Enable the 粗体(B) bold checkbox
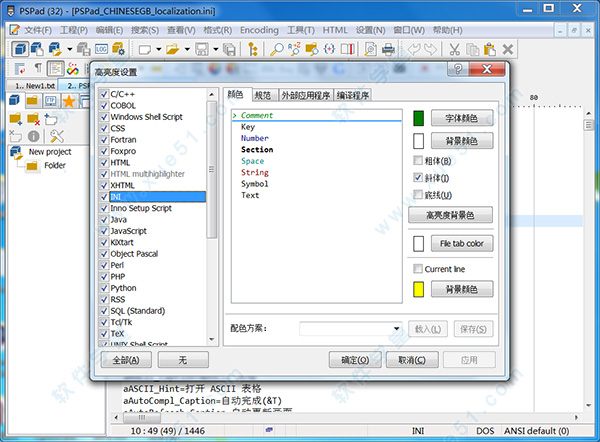The height and width of the screenshot is (442, 600). click(418, 160)
